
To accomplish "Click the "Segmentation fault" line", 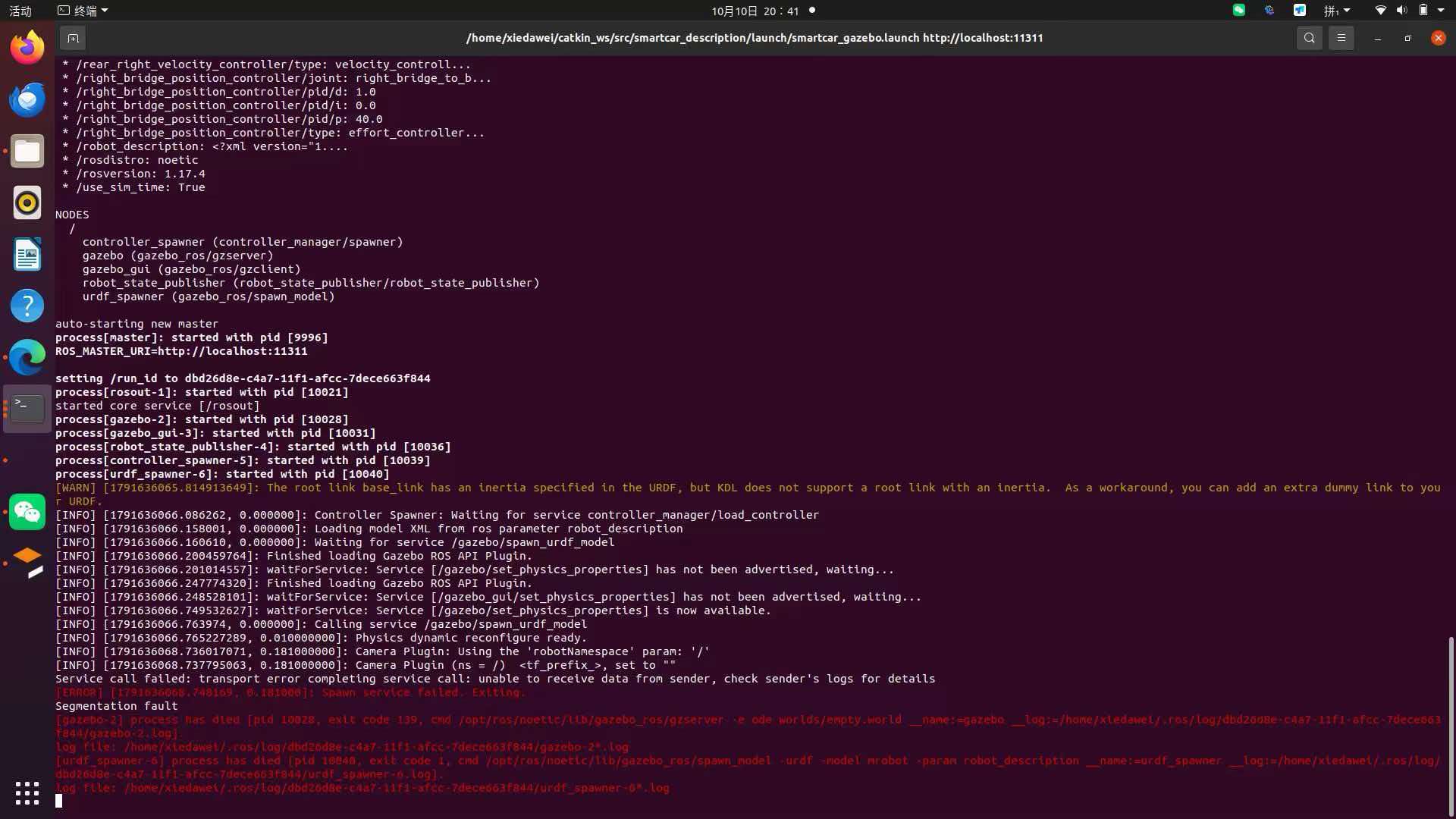I will click(x=116, y=706).
